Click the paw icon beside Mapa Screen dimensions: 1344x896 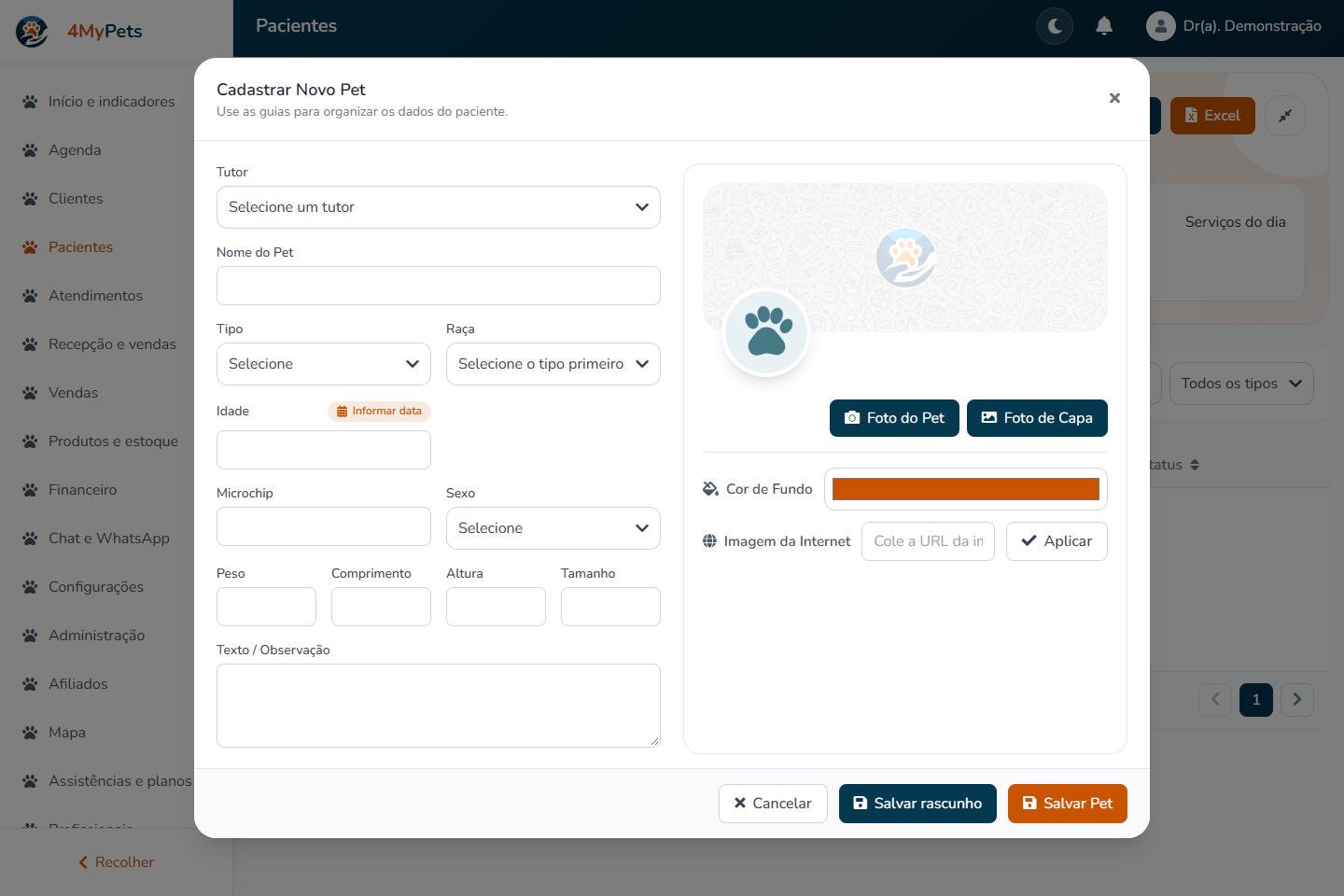click(30, 733)
